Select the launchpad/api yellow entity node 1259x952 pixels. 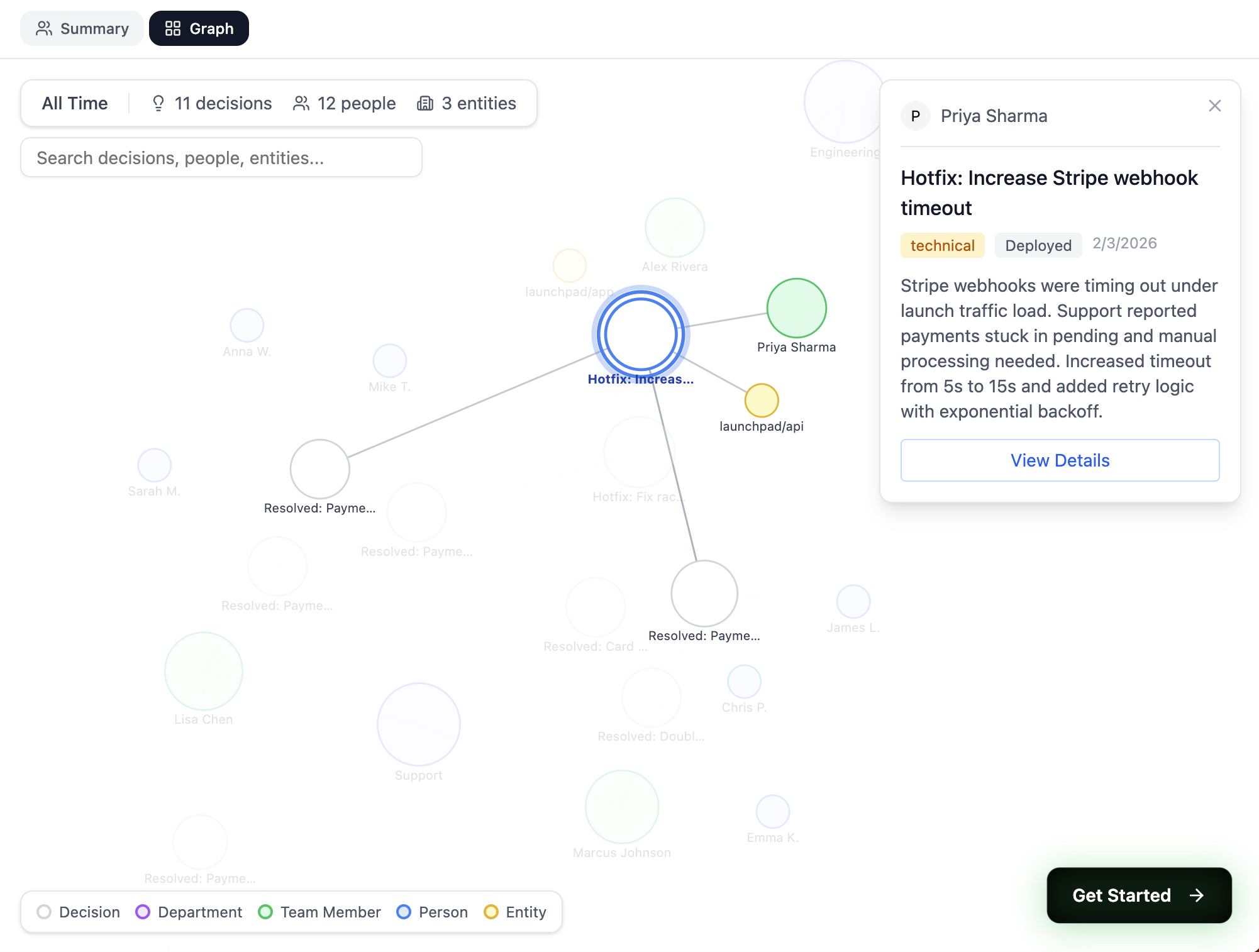coord(761,401)
